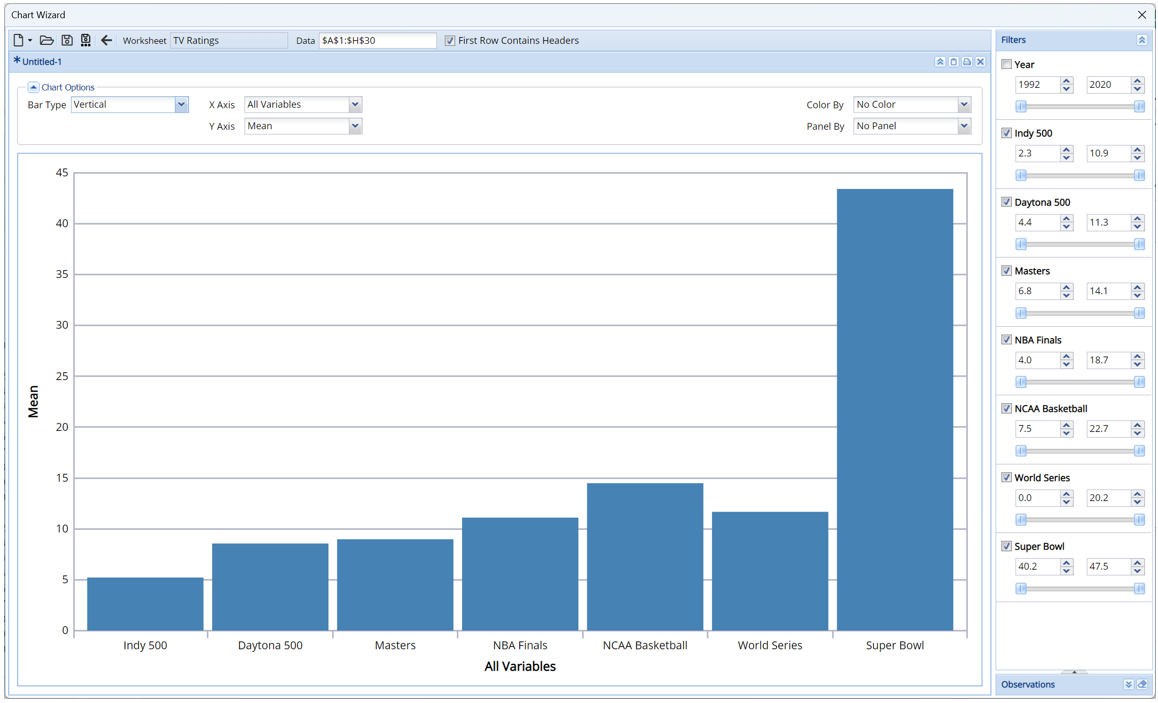Click the Save As icon in toolbar

click(x=86, y=41)
